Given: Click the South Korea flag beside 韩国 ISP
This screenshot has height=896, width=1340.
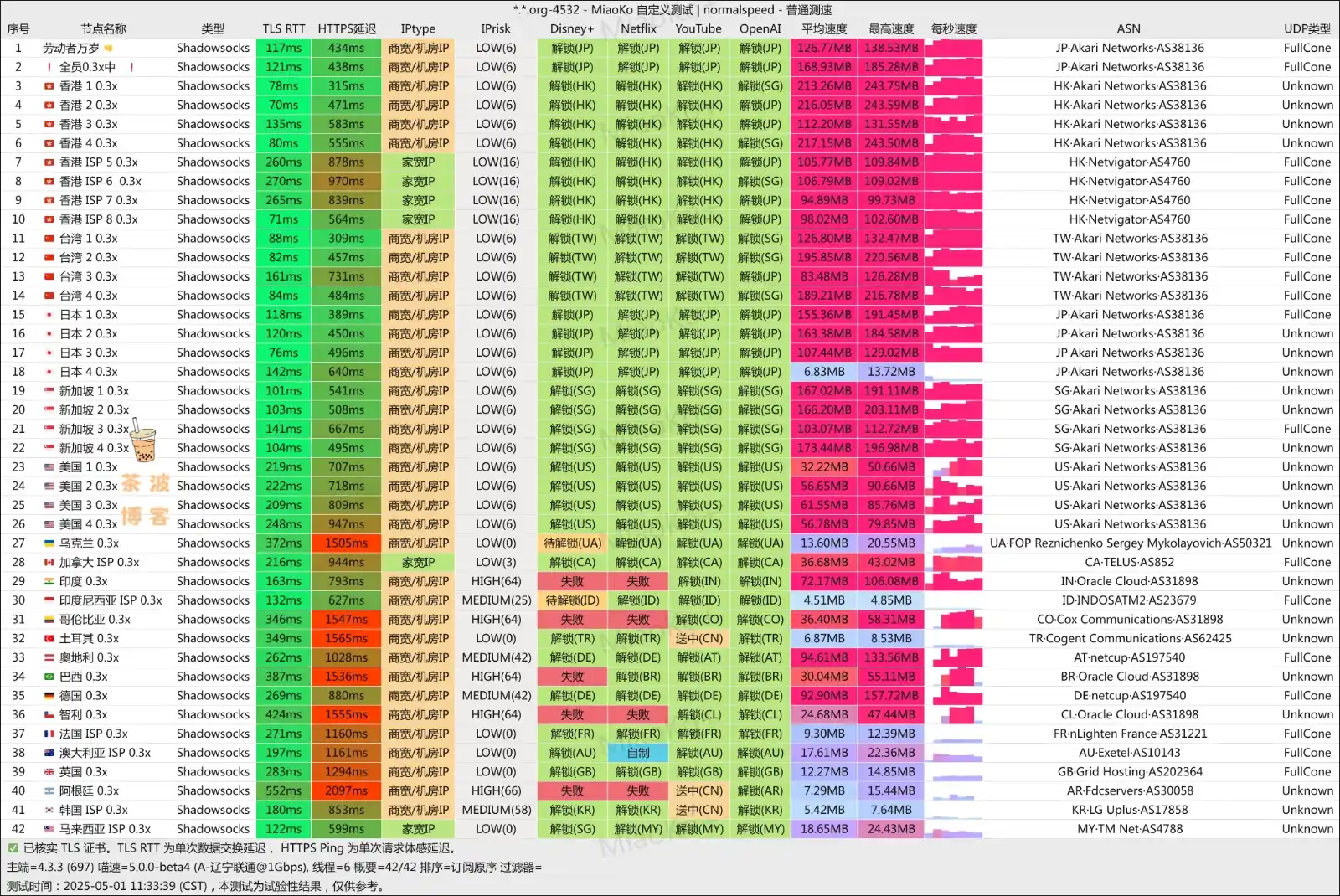Looking at the screenshot, I should pyautogui.click(x=49, y=810).
